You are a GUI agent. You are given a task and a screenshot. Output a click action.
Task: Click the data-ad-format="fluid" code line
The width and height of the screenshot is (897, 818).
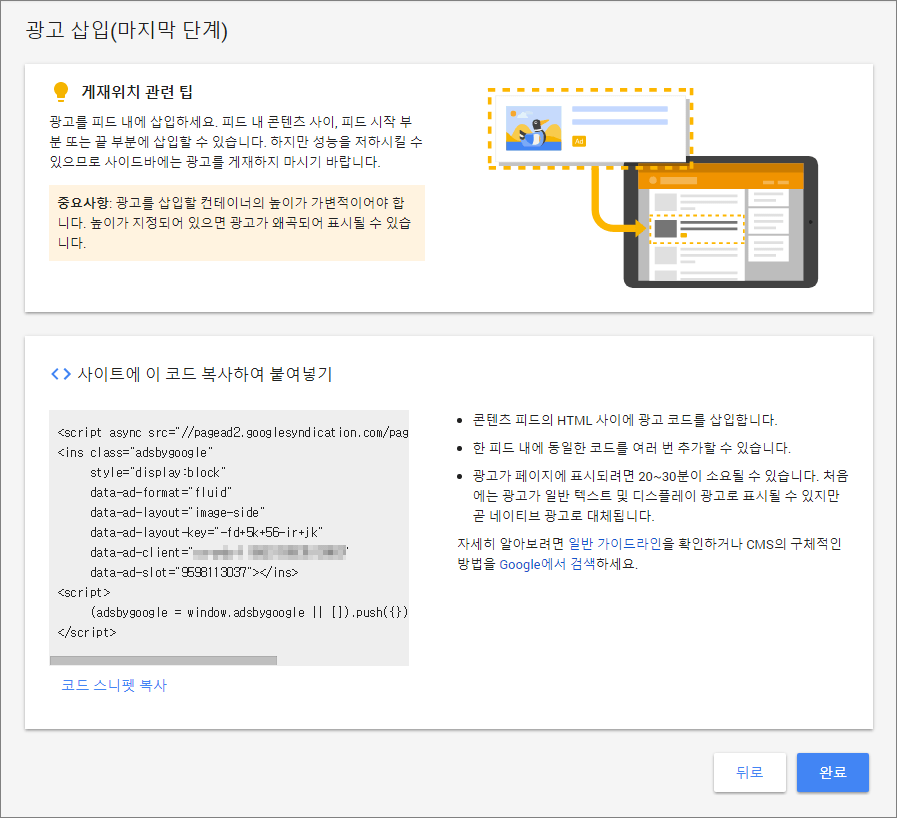[161, 492]
